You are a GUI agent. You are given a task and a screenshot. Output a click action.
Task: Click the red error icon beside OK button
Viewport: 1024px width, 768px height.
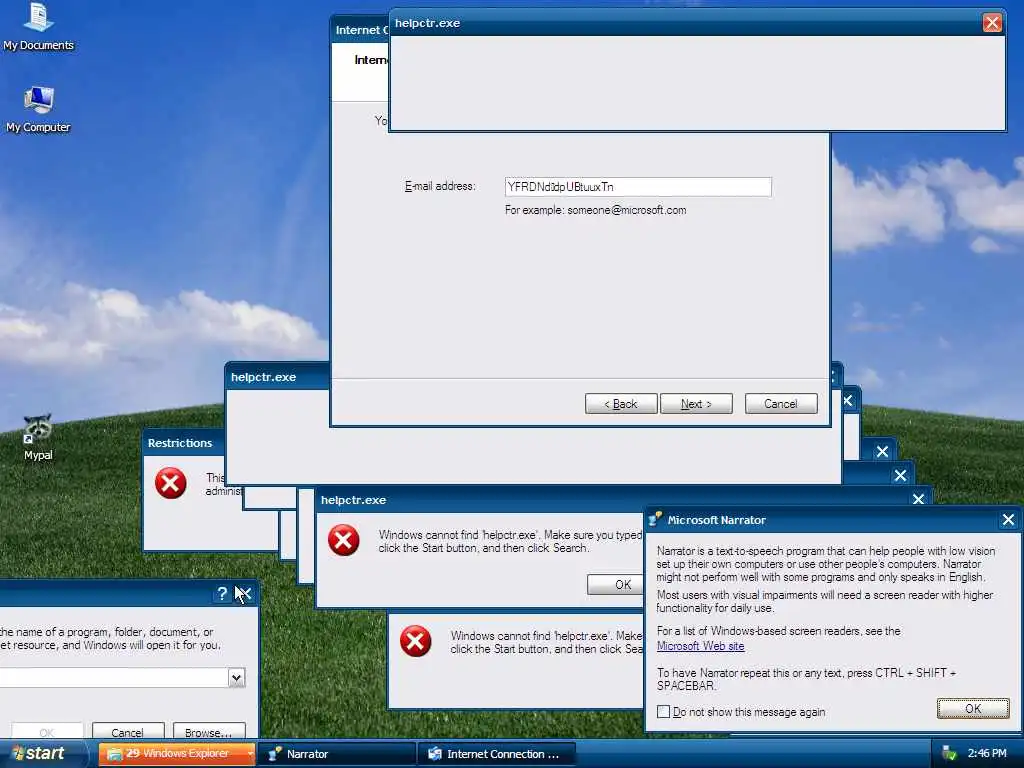(x=344, y=540)
